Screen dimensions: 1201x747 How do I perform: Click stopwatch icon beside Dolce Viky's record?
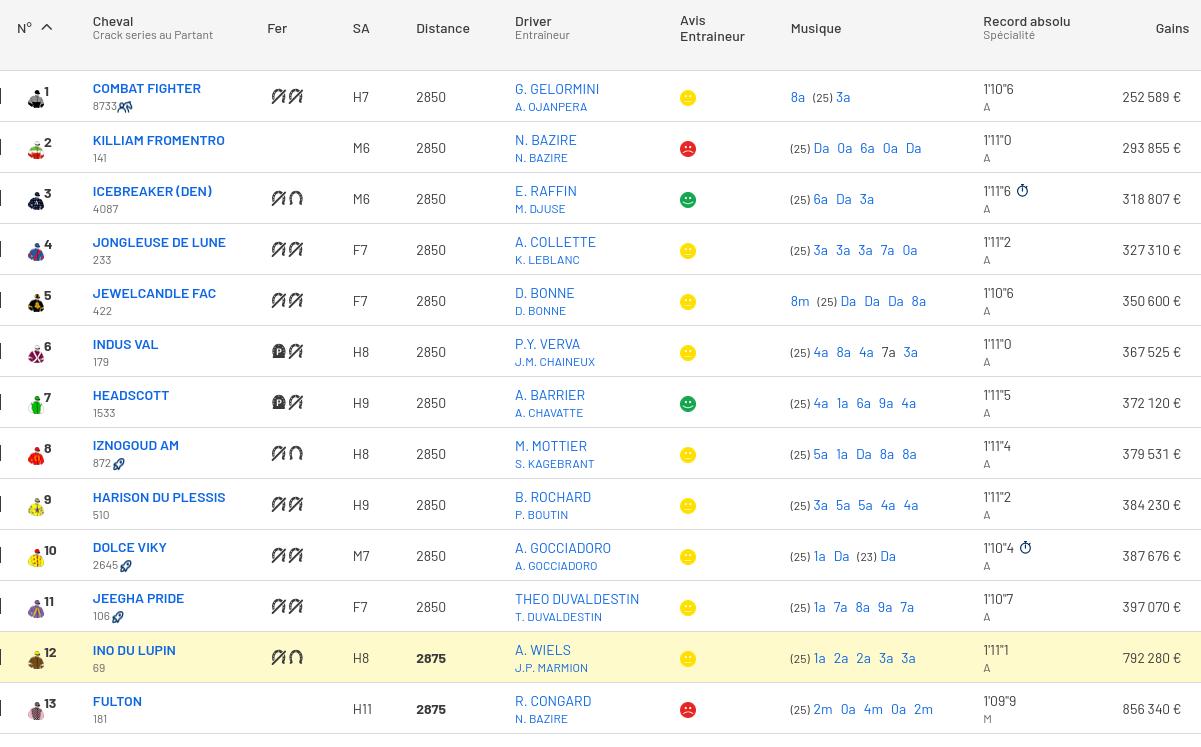[x=1025, y=548]
